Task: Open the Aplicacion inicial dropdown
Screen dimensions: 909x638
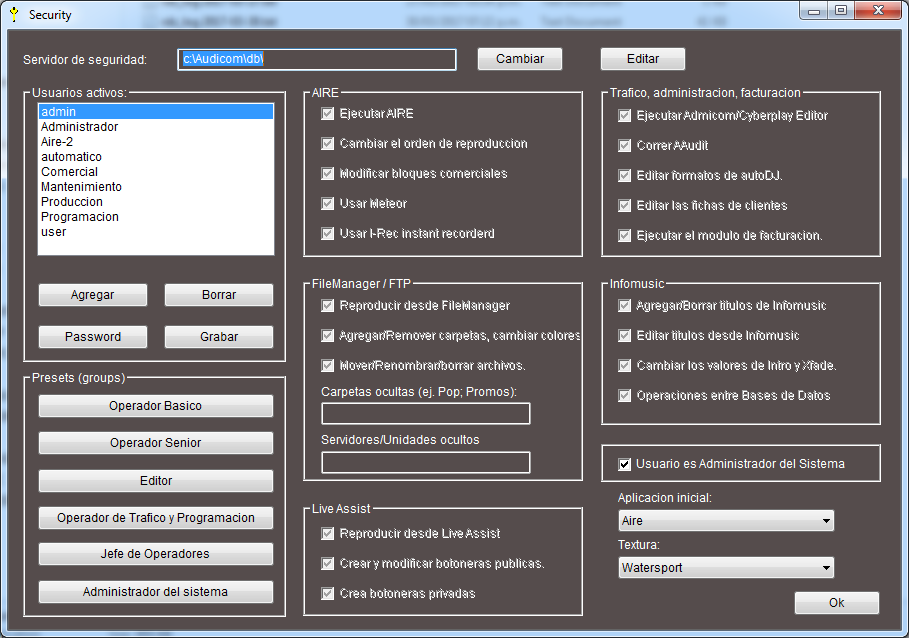Action: pos(726,520)
